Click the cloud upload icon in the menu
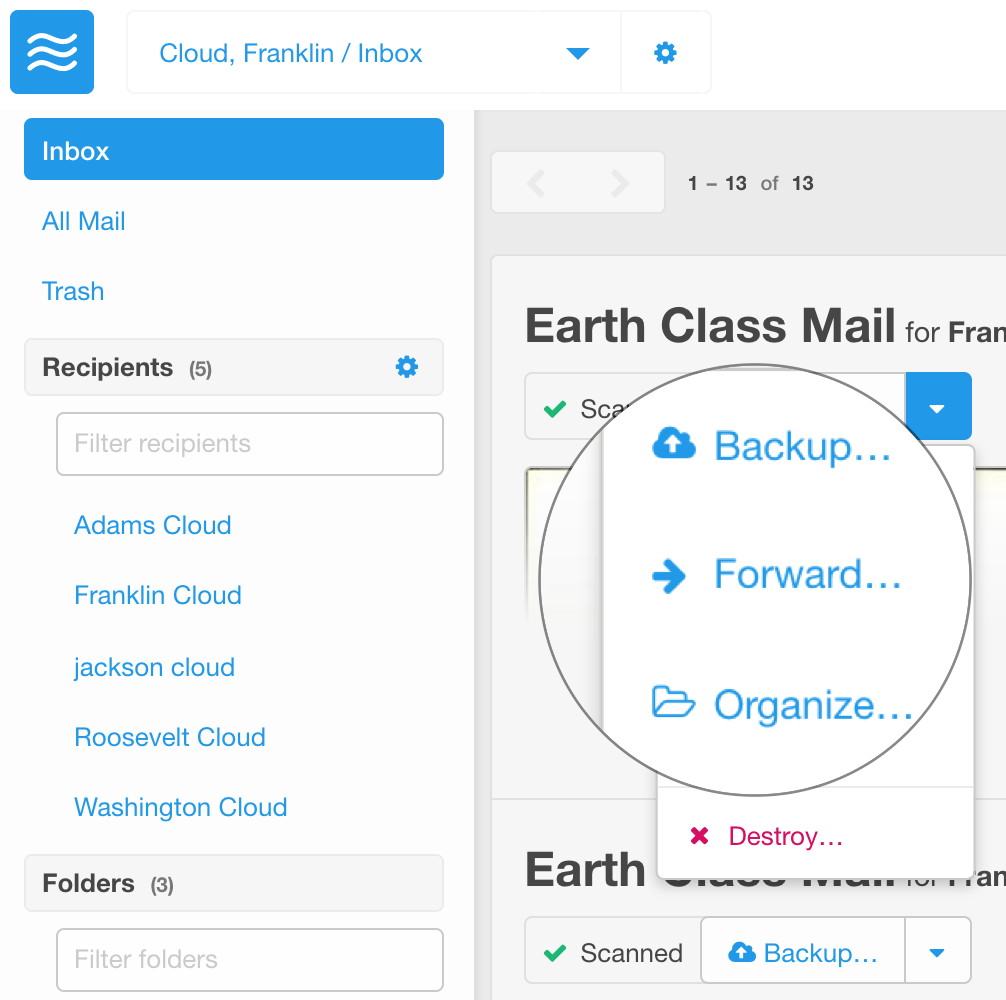Screen dimensions: 1006x1000 pyautogui.click(x=674, y=443)
